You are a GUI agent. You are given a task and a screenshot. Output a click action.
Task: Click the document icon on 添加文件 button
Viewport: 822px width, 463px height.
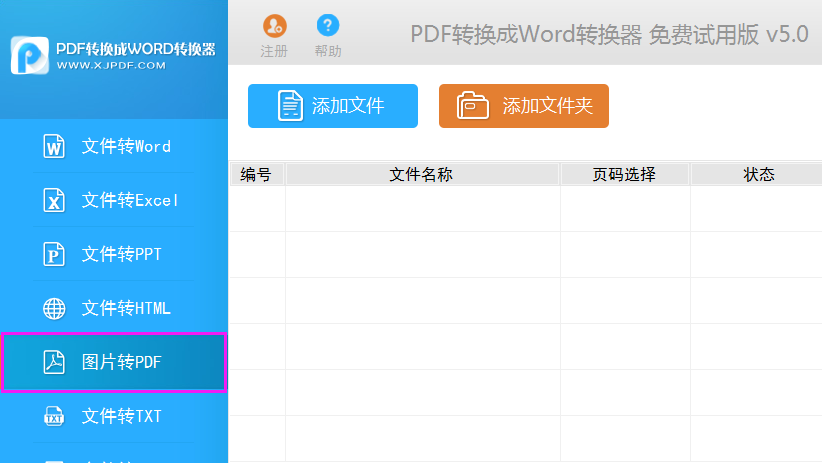pyautogui.click(x=290, y=106)
